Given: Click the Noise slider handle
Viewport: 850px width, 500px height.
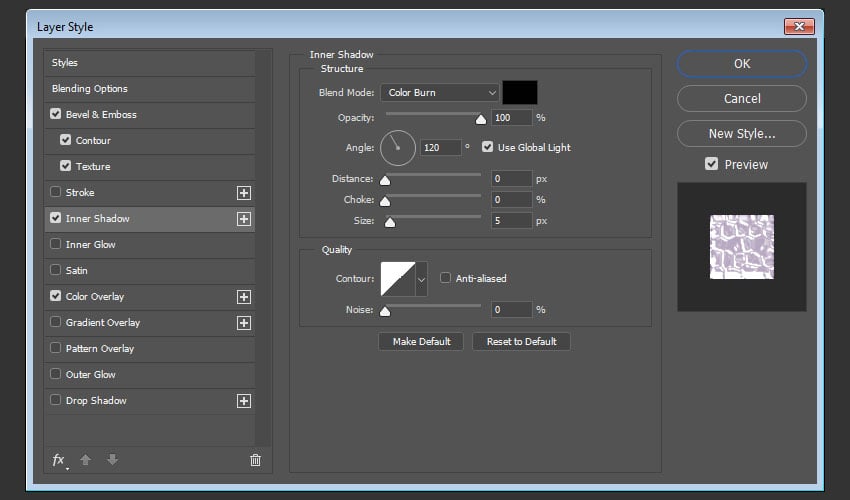Looking at the screenshot, I should pos(385,311).
